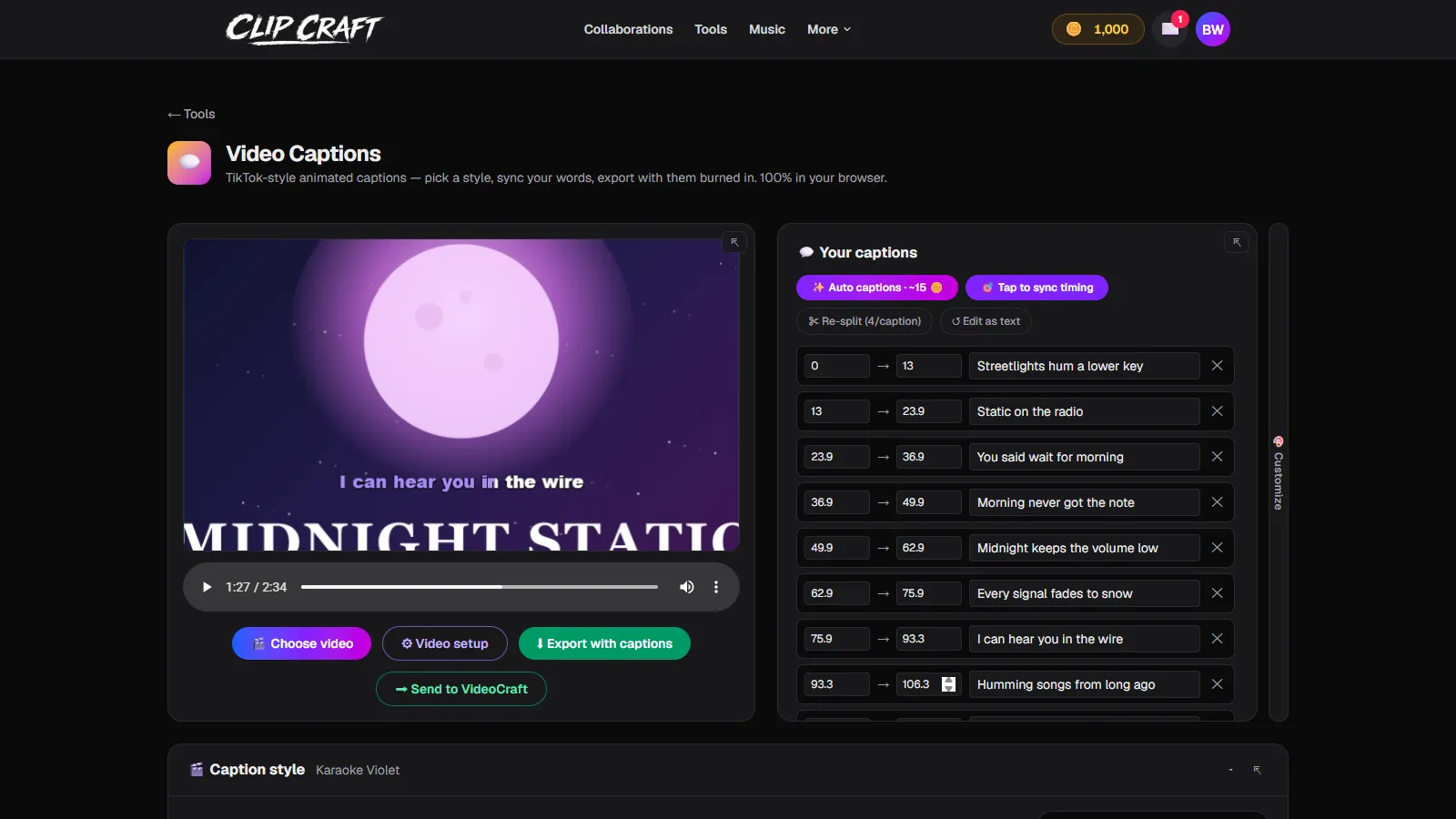Image resolution: width=1456 pixels, height=819 pixels.
Task: Open the Tools menu item in the navbar
Action: tap(711, 29)
